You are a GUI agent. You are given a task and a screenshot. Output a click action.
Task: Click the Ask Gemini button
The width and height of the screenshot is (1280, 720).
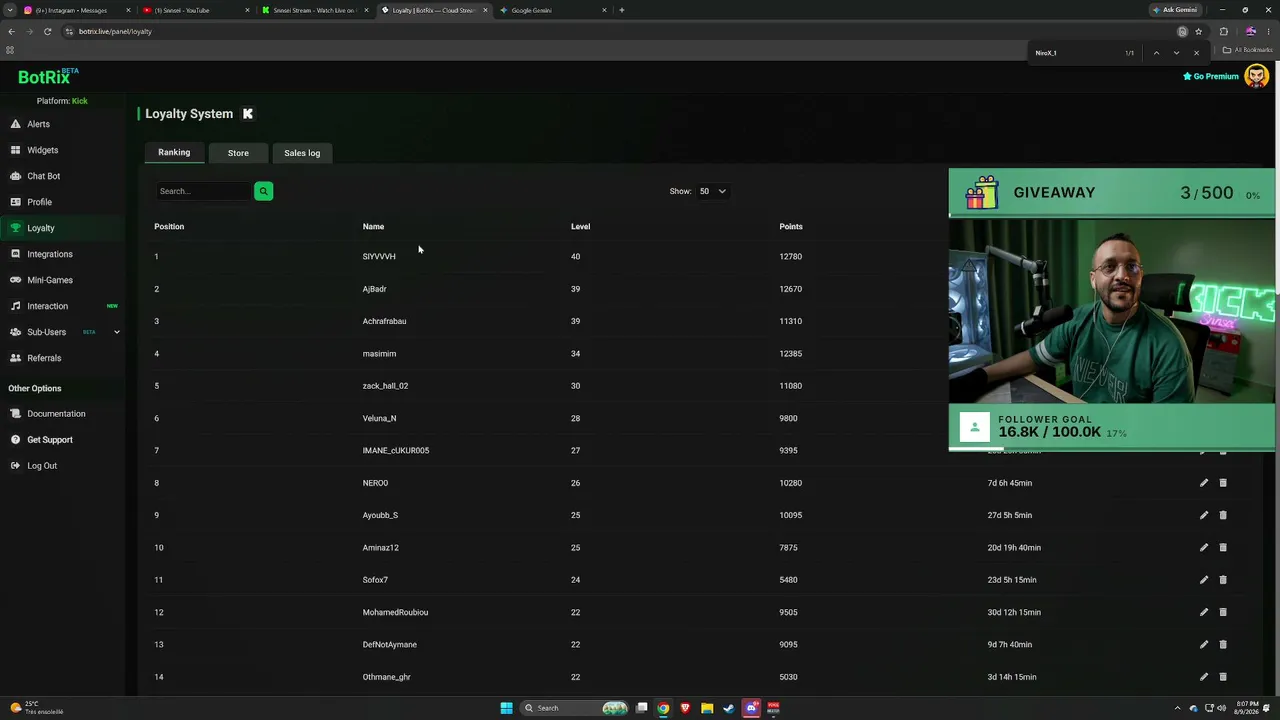1175,10
